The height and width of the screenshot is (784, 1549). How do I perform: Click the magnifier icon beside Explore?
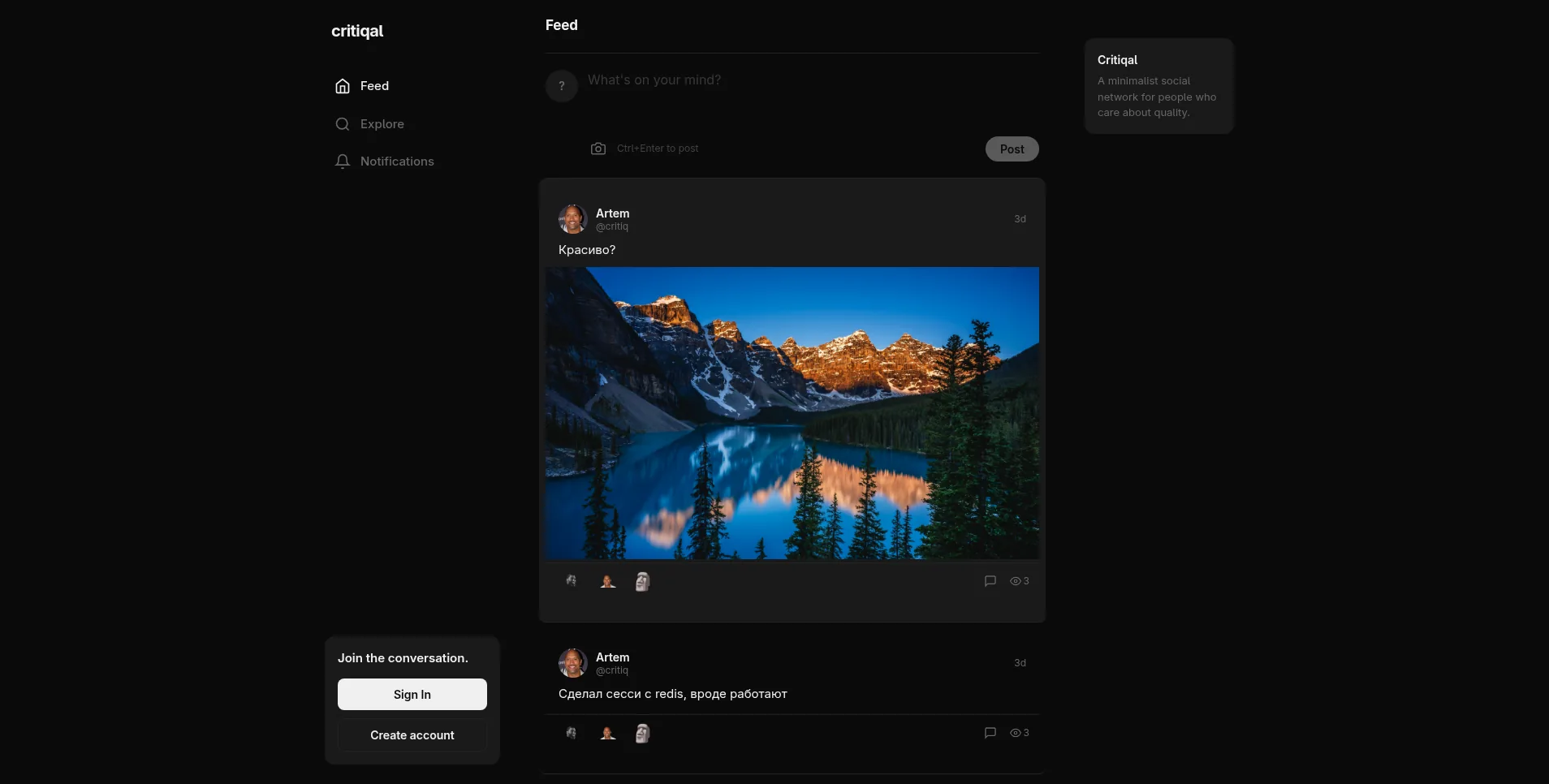[343, 124]
